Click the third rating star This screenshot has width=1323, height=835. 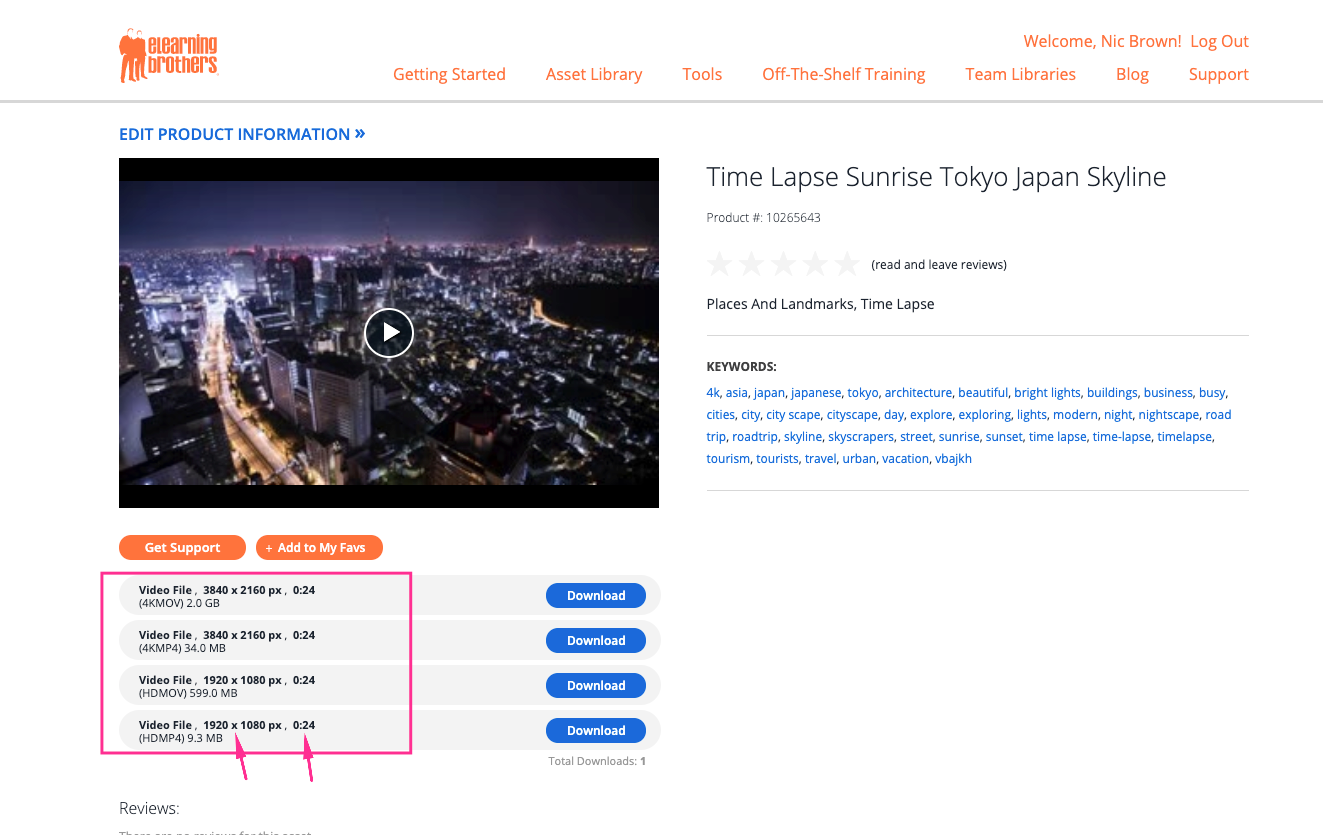[x=783, y=264]
